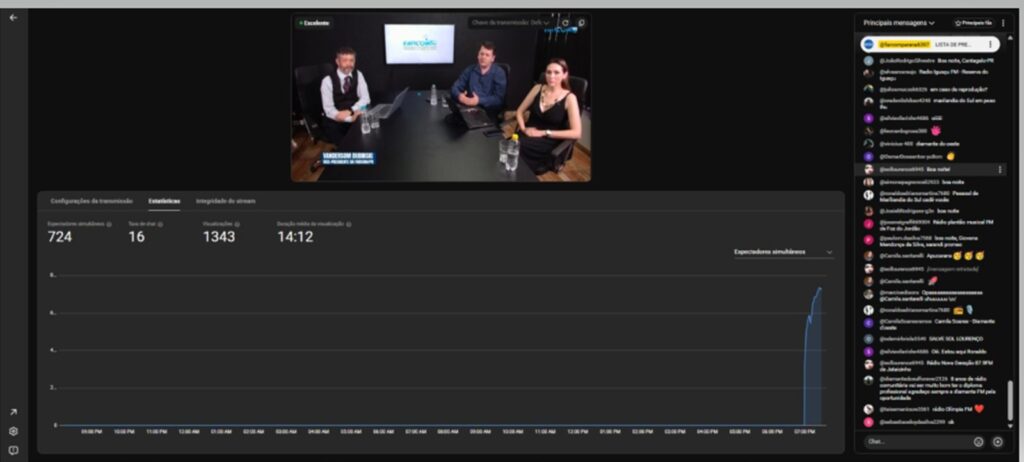
Task: Select the Estatísticas tab
Action: (x=164, y=201)
